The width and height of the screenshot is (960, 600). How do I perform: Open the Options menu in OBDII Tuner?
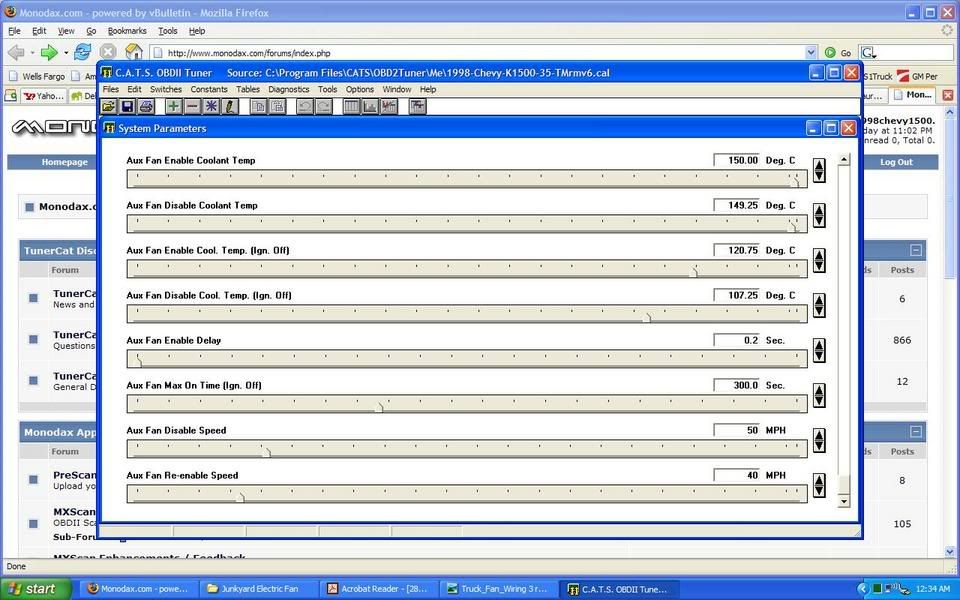click(359, 89)
